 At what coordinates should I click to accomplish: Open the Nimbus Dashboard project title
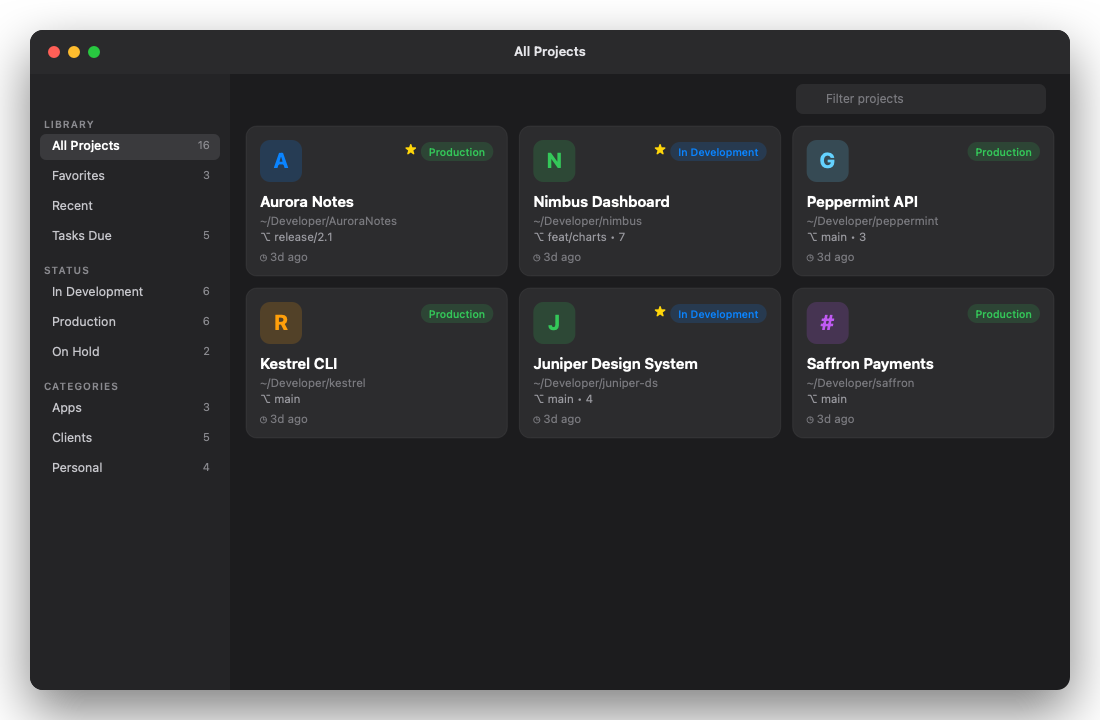(x=601, y=202)
